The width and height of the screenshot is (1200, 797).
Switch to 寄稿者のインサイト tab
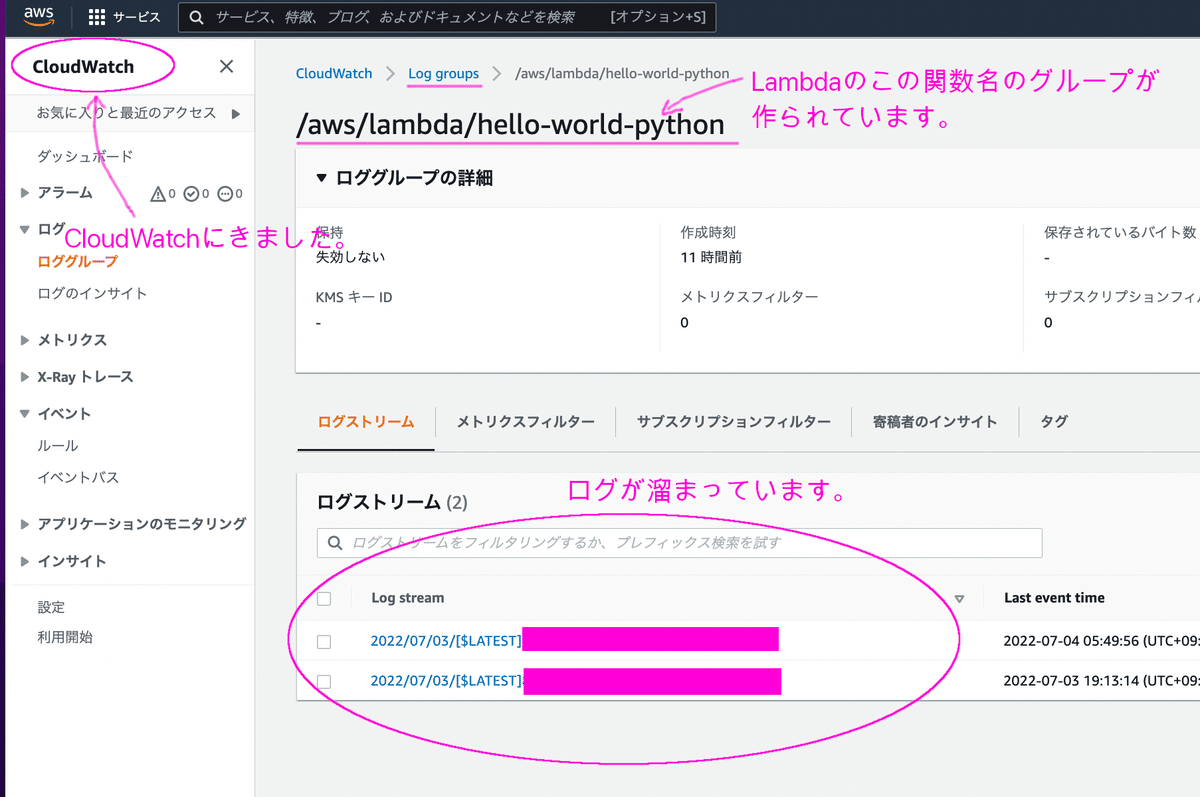coord(935,422)
